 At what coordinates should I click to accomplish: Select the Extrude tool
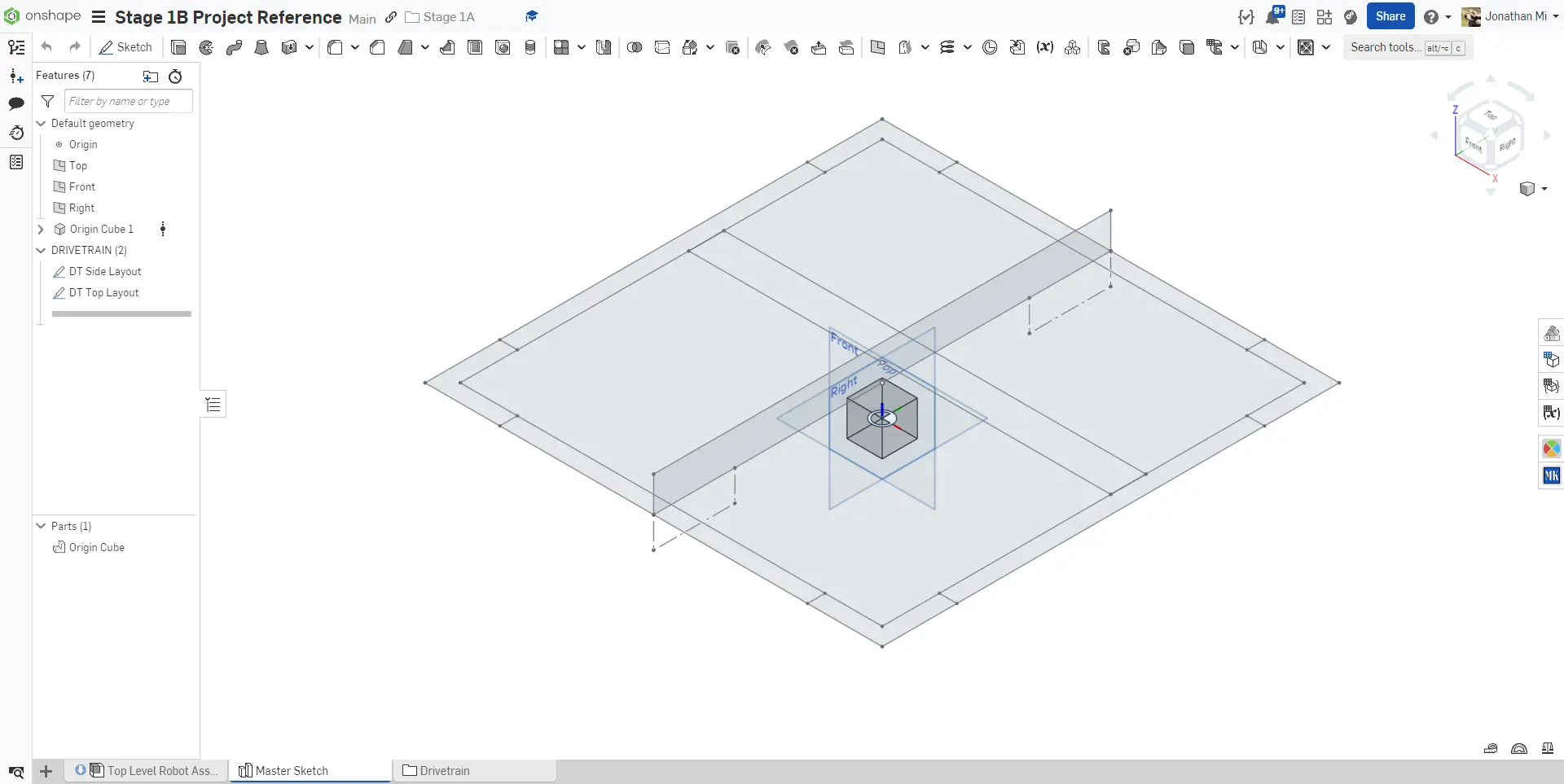(x=178, y=47)
